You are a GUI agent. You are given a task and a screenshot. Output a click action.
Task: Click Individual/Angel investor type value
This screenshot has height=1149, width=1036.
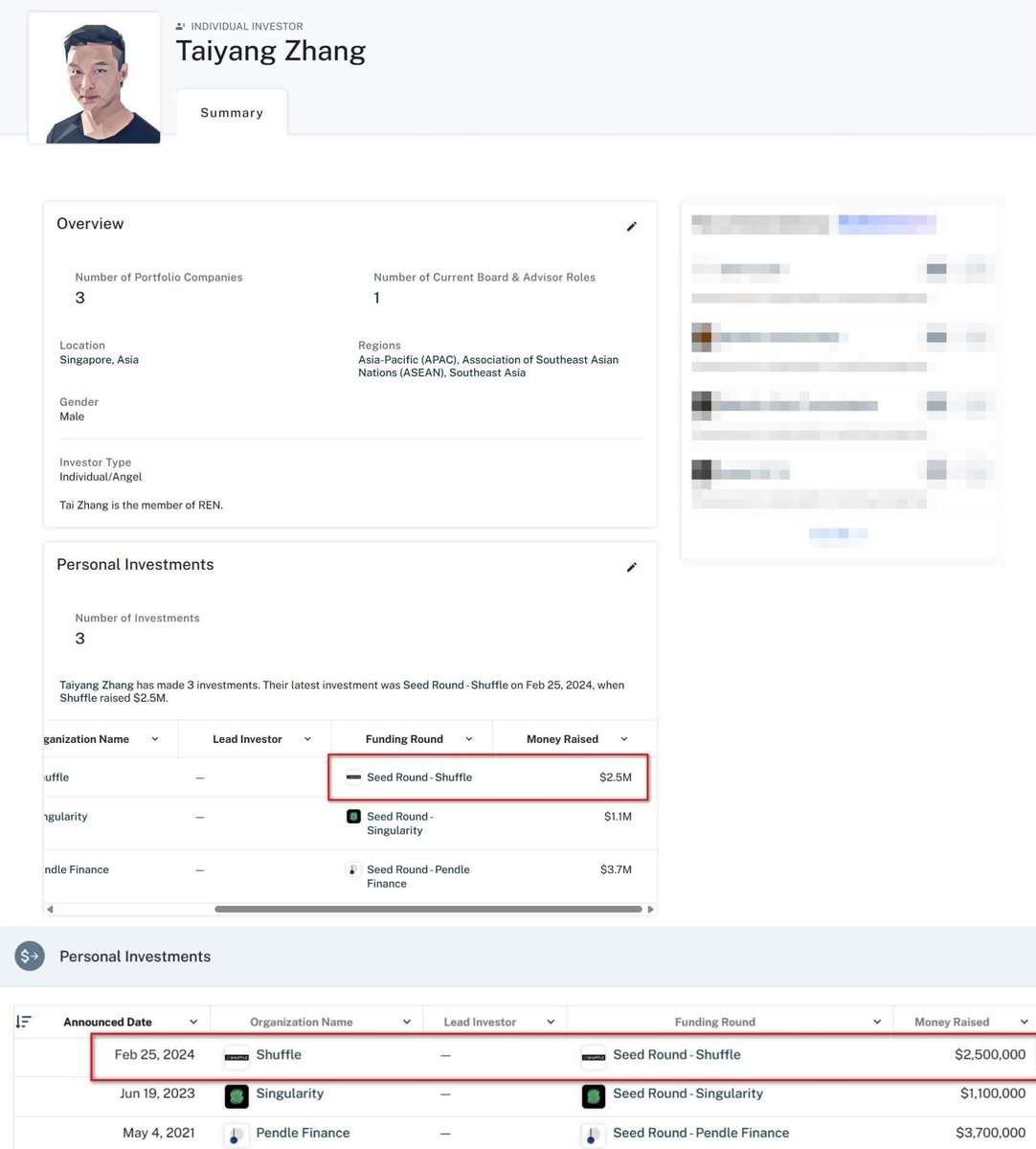[x=101, y=477]
